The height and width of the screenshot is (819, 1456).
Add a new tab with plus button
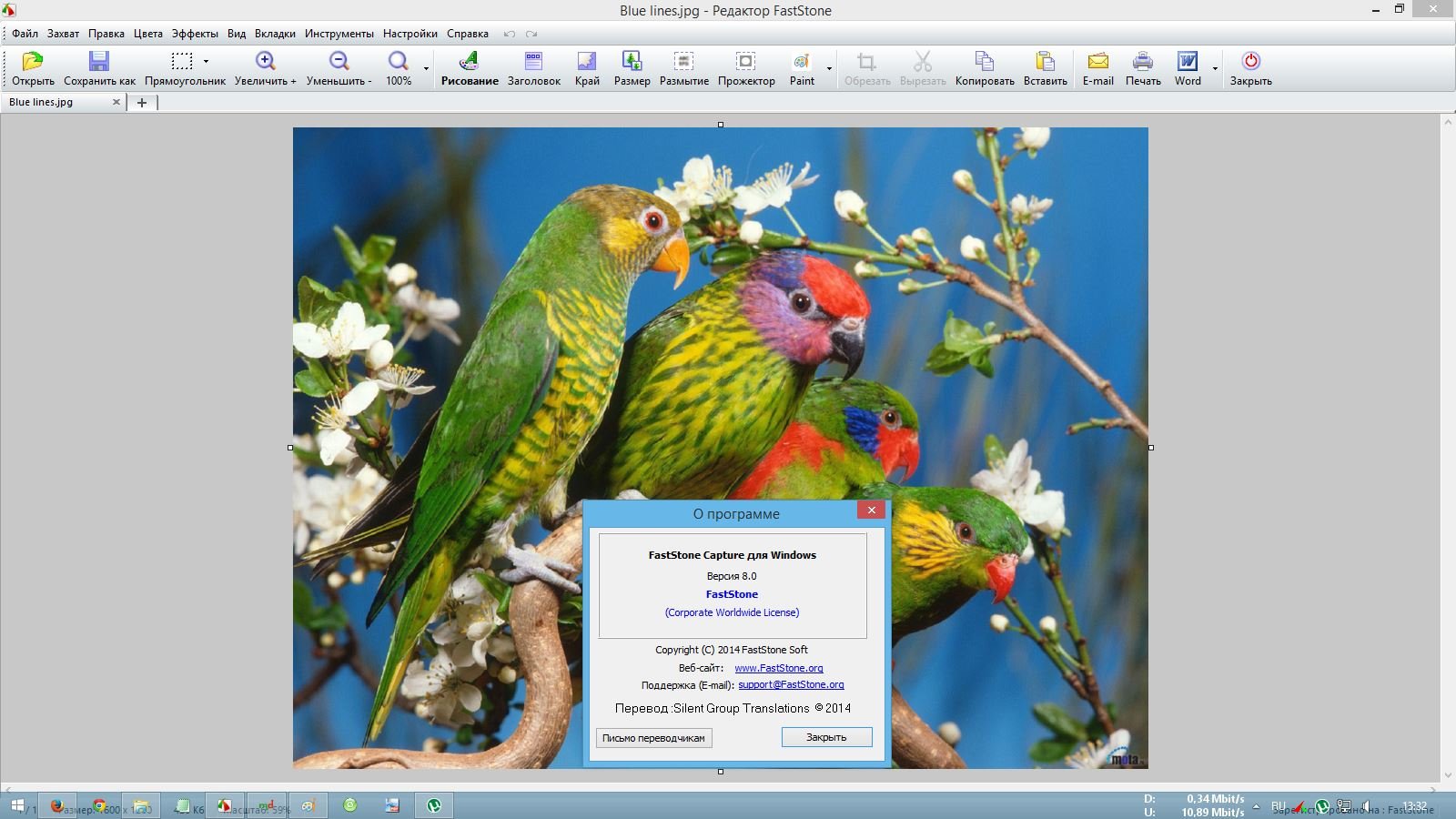coord(142,103)
